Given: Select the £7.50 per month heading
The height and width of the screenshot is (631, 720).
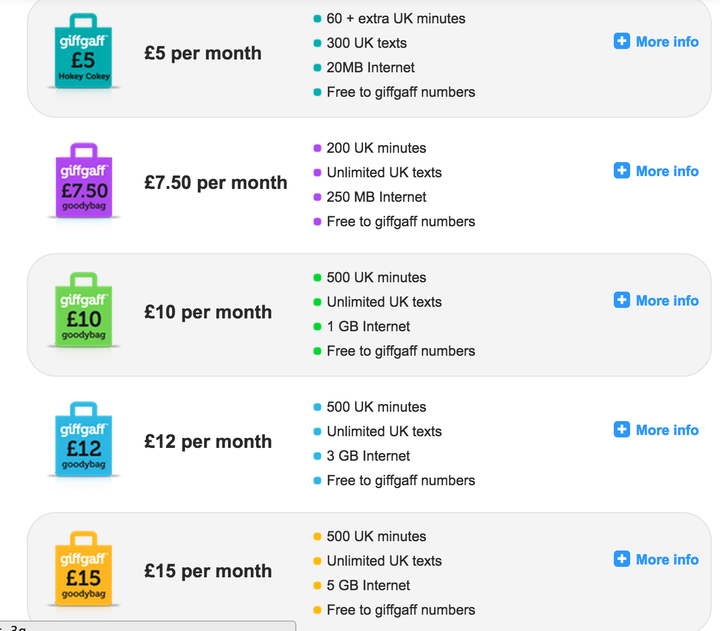Looking at the screenshot, I should [x=215, y=183].
